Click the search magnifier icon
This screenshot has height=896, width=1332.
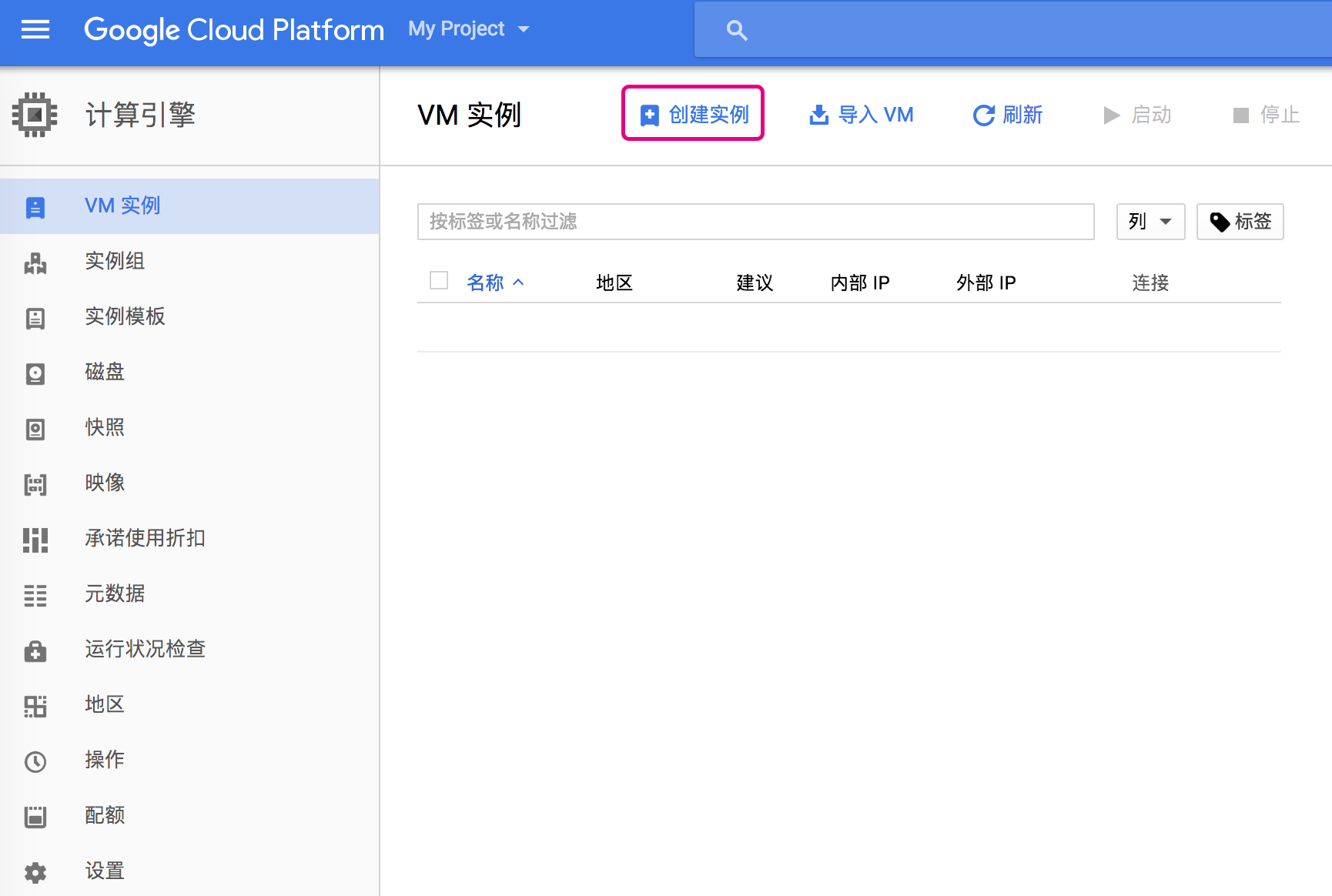[x=737, y=31]
